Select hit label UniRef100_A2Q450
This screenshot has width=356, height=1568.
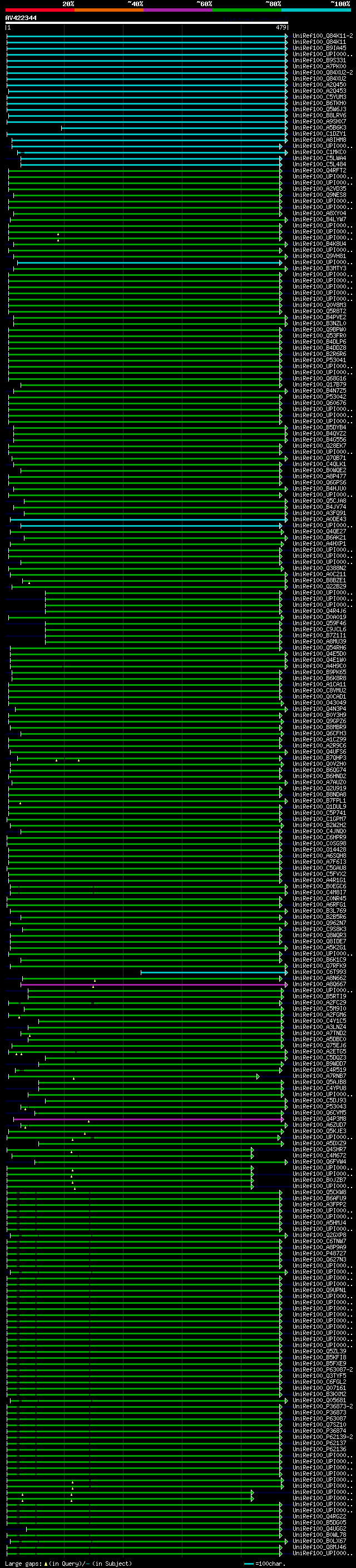click(319, 85)
